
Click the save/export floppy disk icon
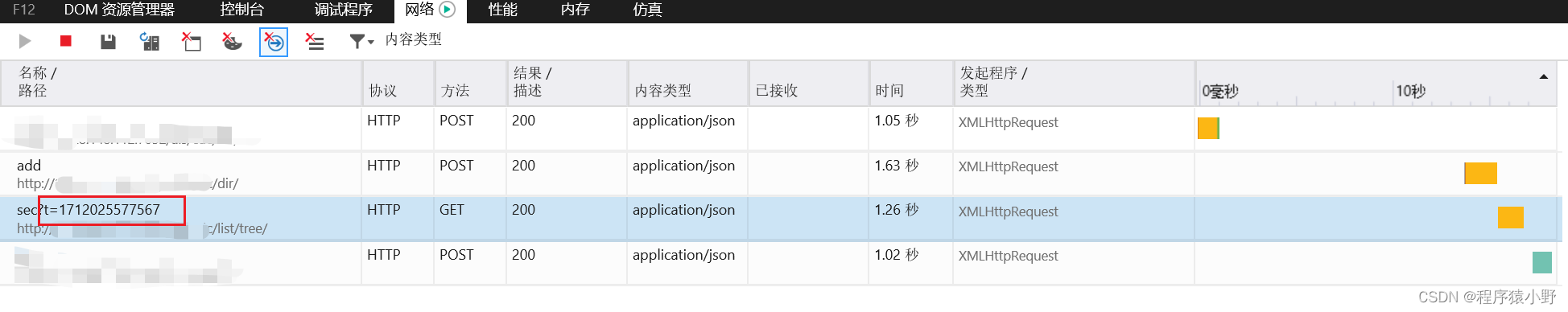click(x=108, y=42)
